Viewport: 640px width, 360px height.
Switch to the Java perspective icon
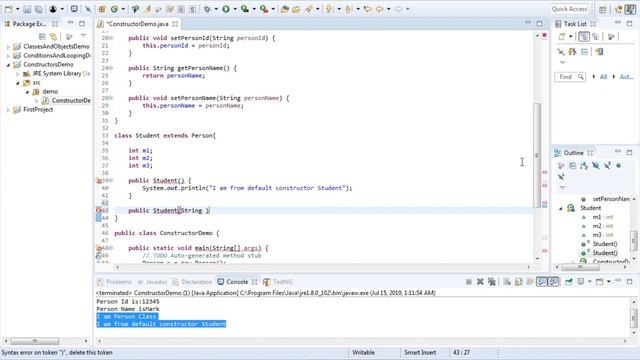630,9
